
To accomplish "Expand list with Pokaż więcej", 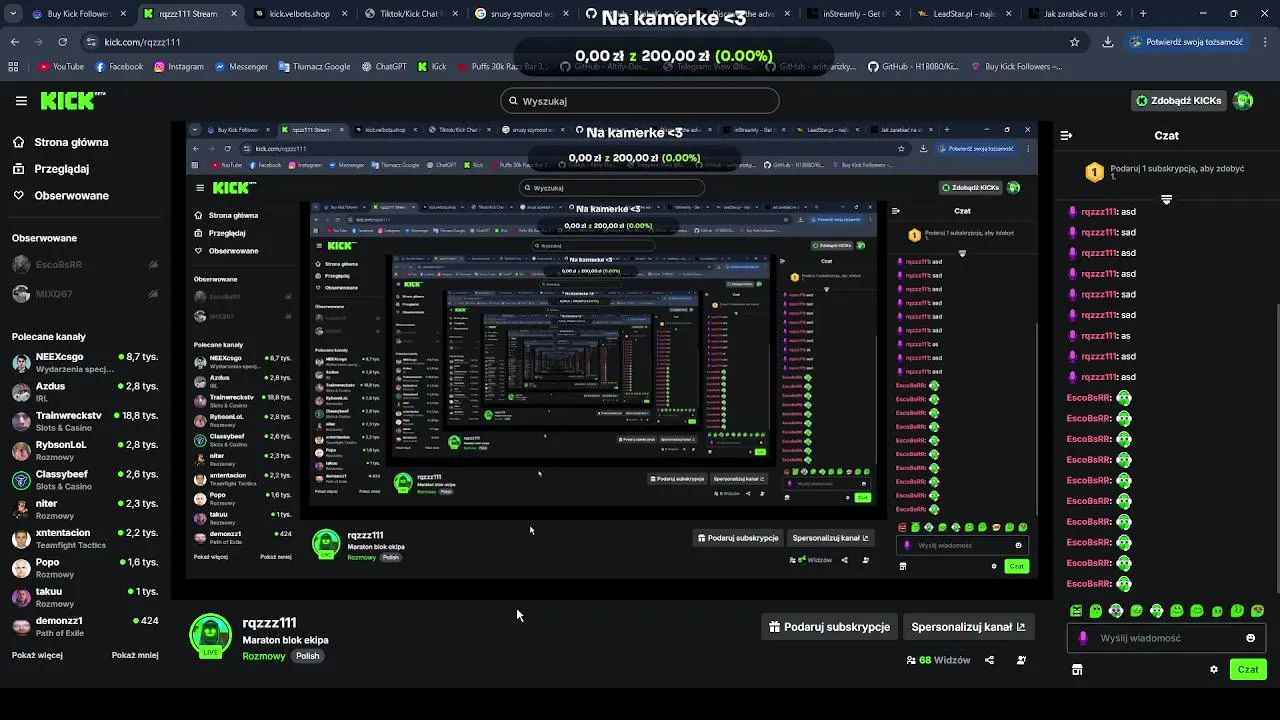I will pos(37,655).
